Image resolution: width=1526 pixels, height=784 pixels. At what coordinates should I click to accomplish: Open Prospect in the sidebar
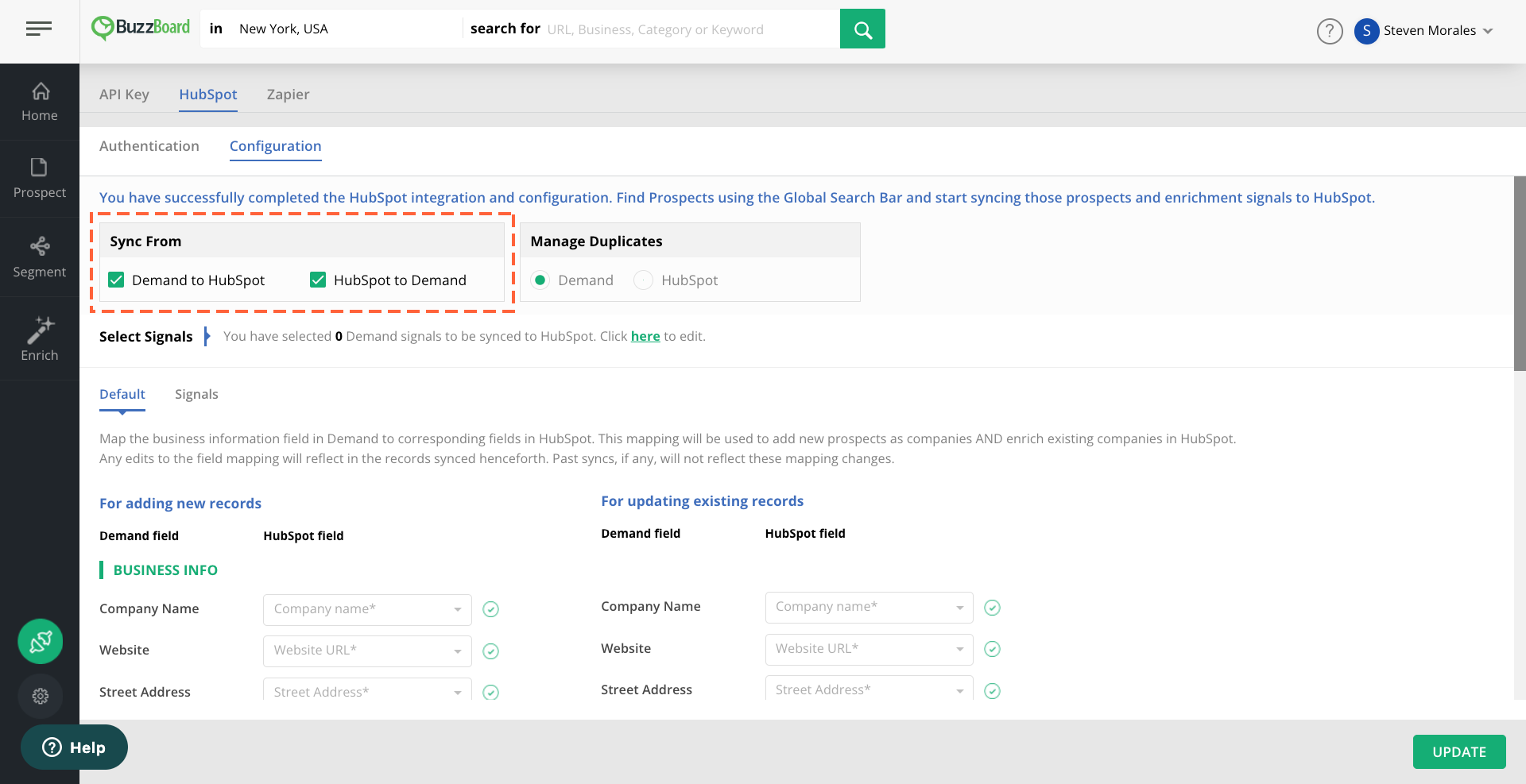pos(40,179)
